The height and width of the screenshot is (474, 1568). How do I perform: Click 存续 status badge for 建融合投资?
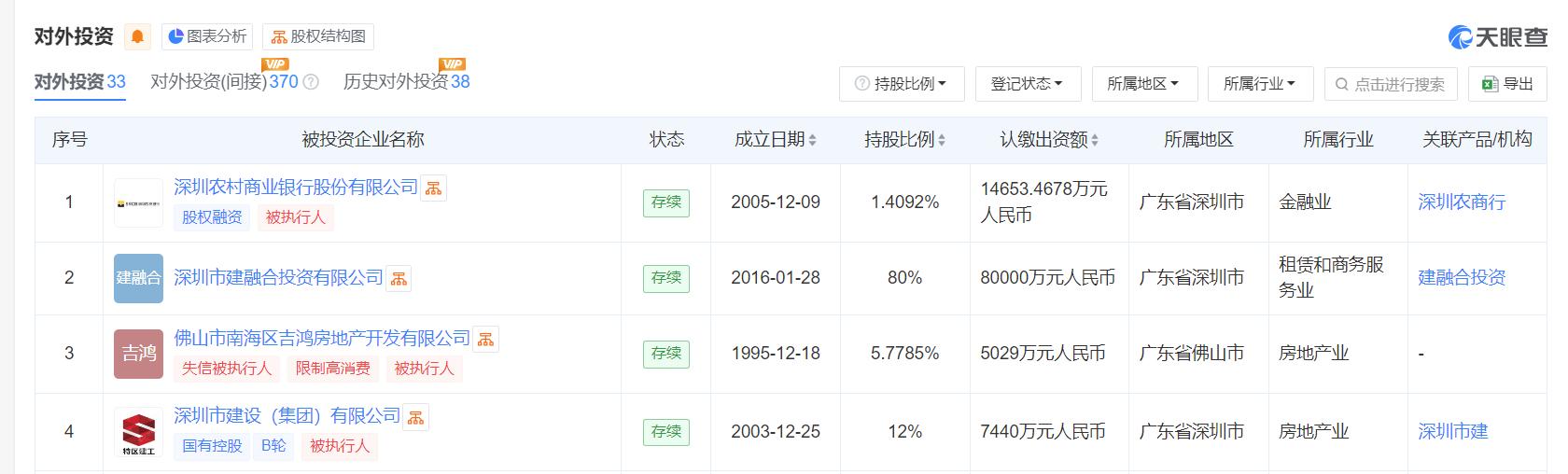666,277
